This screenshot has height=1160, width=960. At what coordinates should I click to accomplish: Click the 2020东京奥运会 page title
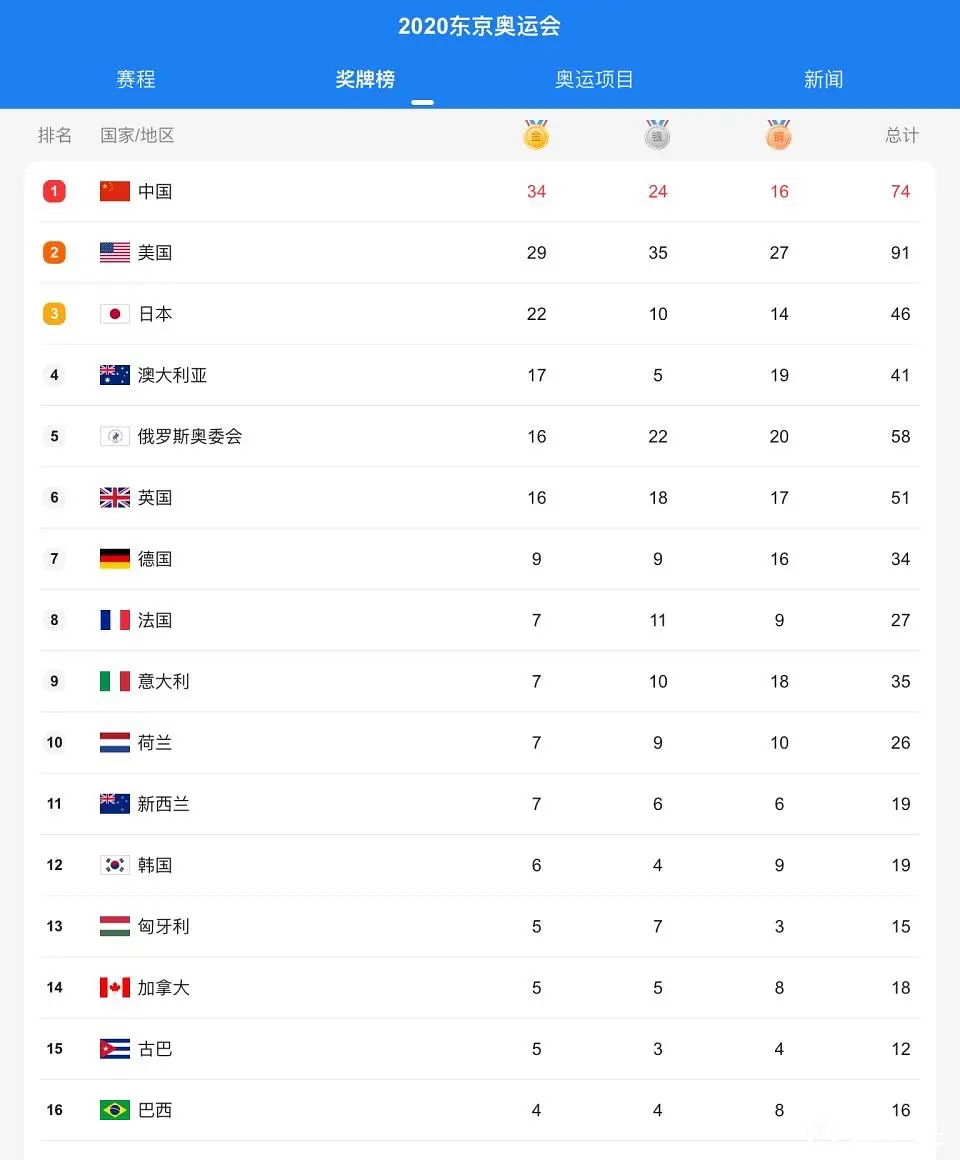point(479,27)
